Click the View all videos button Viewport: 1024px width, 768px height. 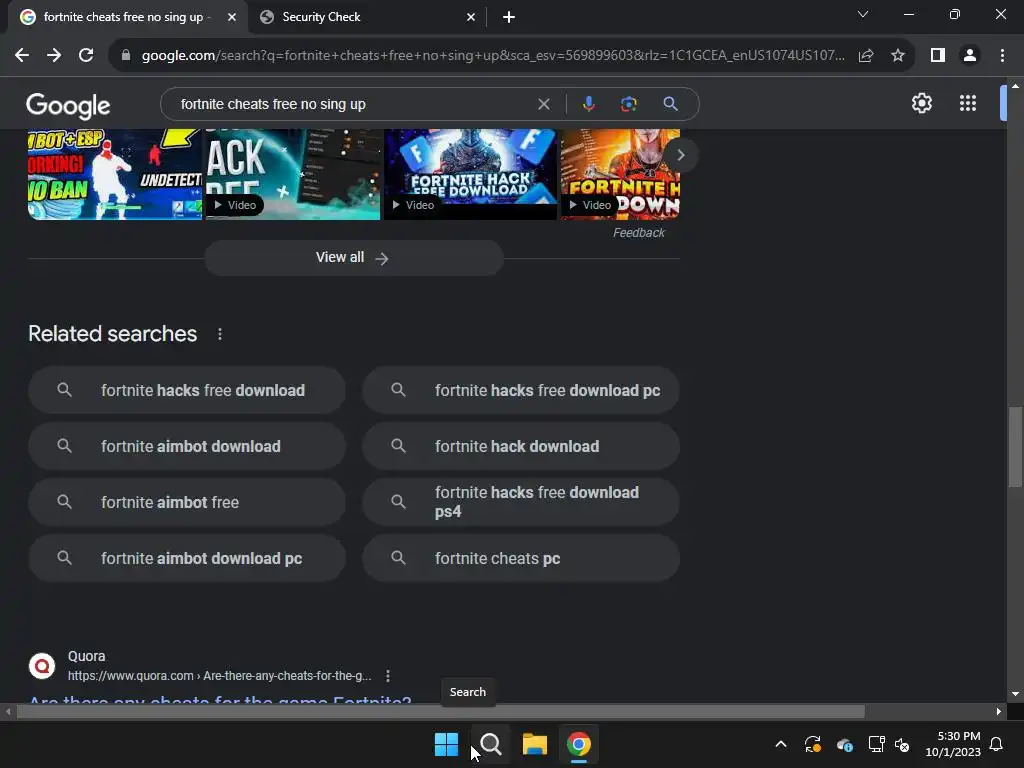[x=354, y=258]
